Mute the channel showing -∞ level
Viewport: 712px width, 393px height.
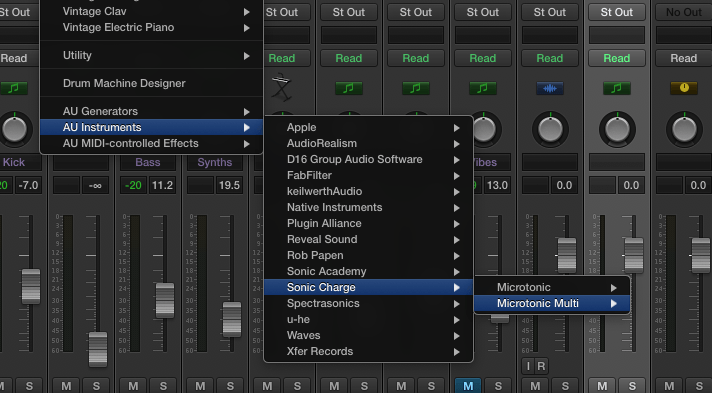(x=66, y=386)
